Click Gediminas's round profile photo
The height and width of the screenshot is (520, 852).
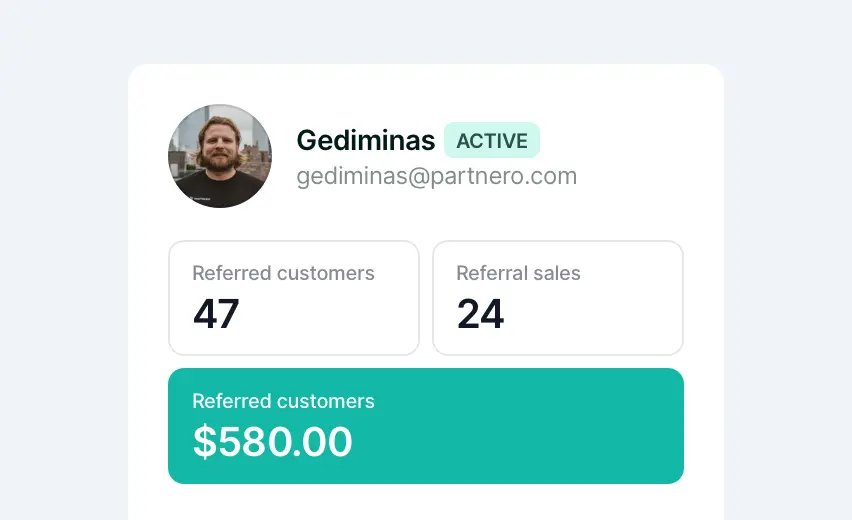[220, 156]
